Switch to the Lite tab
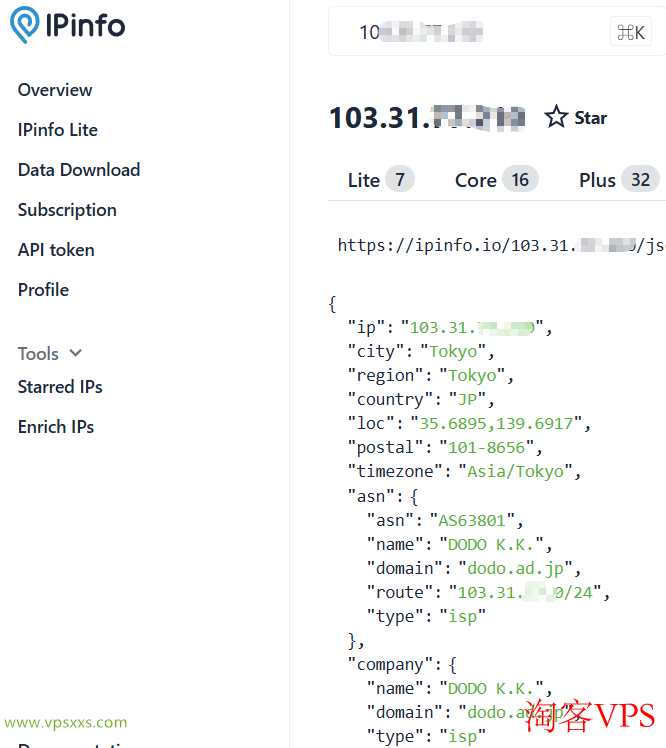Viewport: 666px width, 748px height. click(x=381, y=180)
